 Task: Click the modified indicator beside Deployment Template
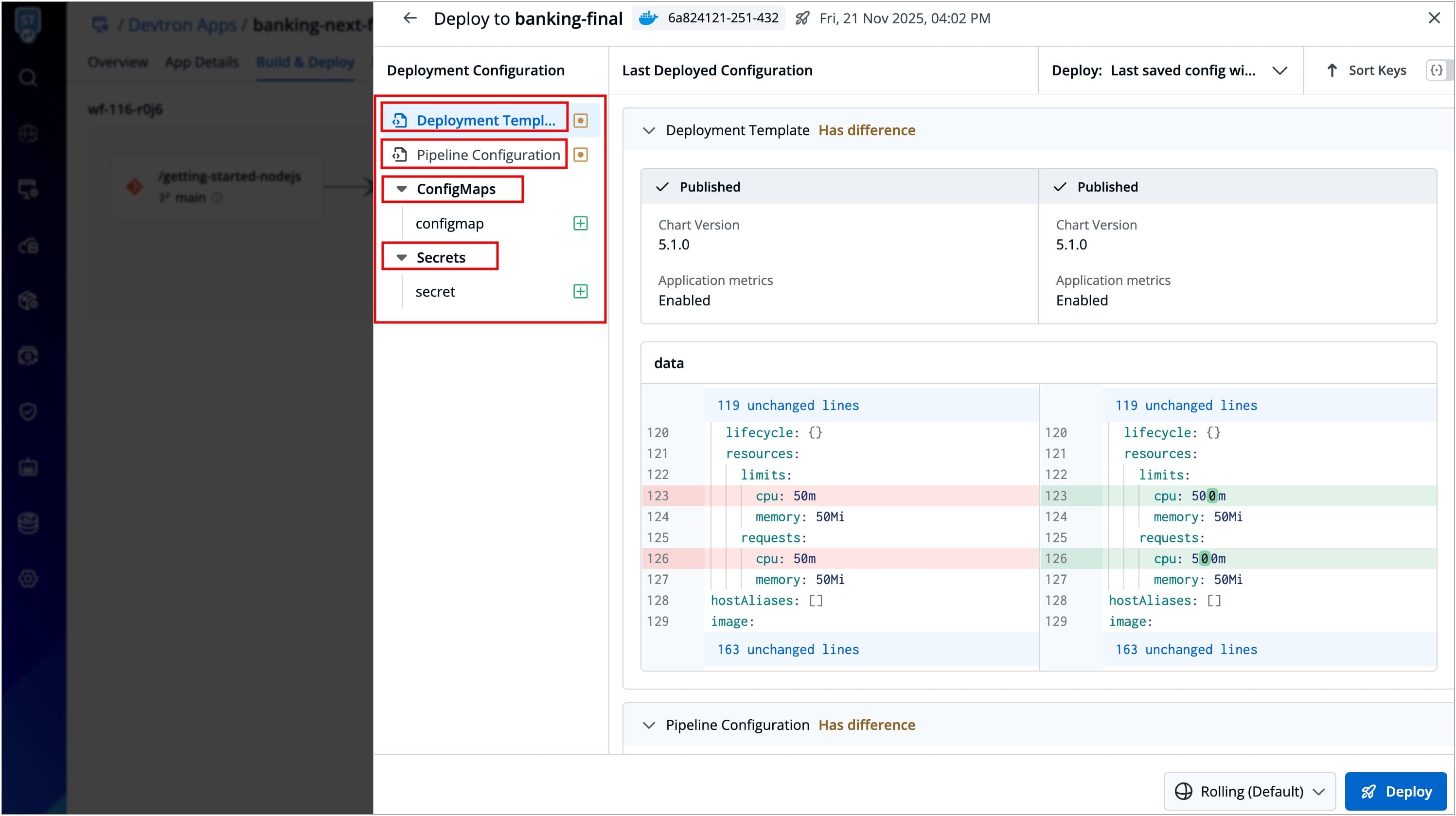581,121
